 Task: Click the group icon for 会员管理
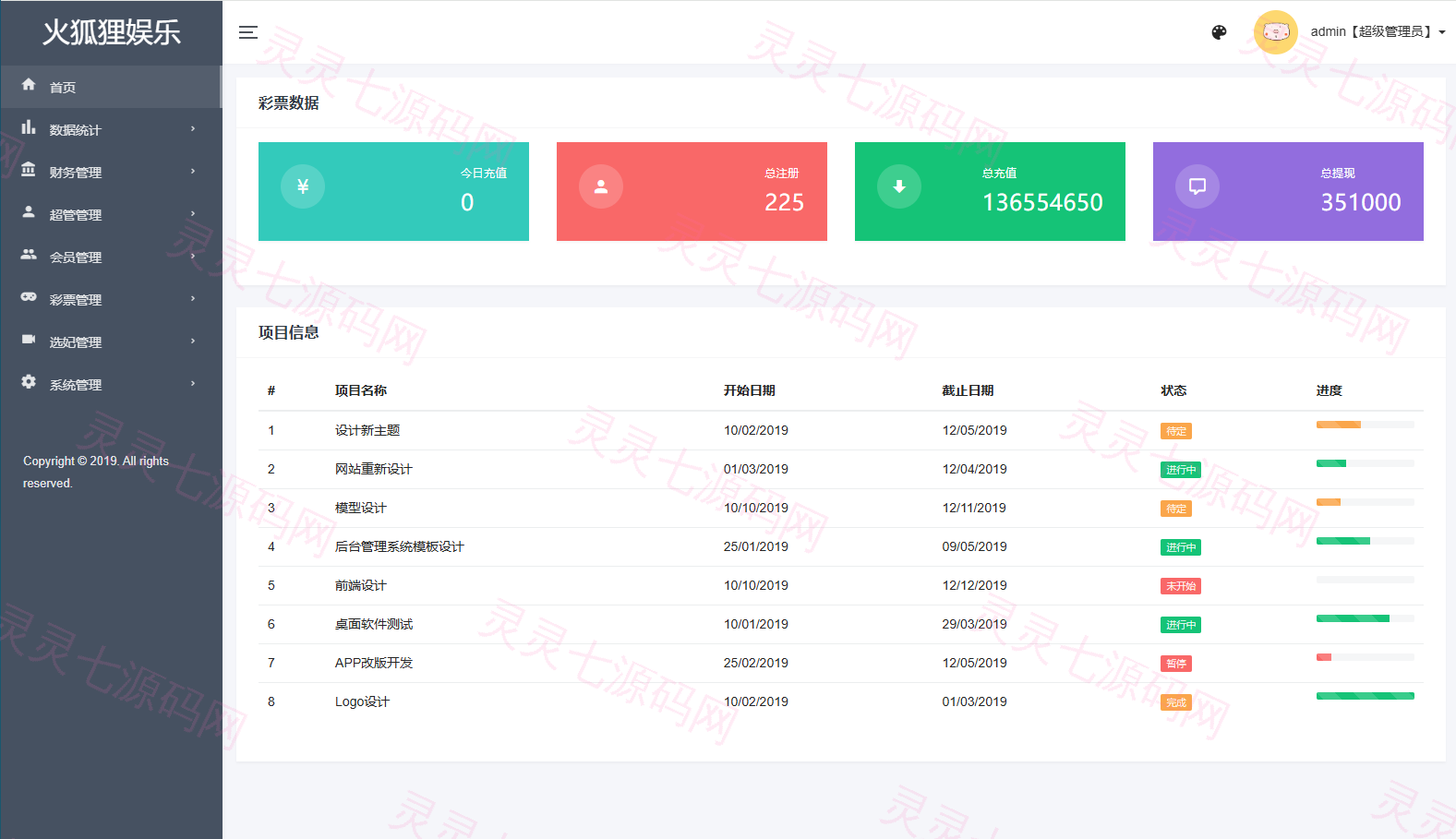click(29, 255)
